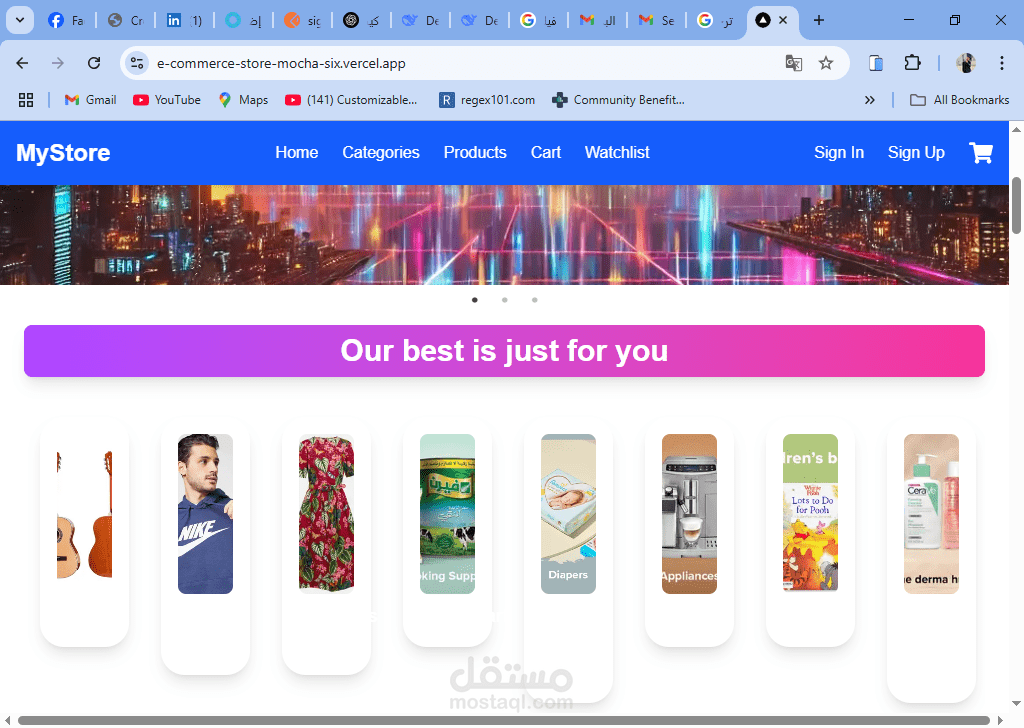Click the scroll-right arrow of horizontal scrollbar
The width and height of the screenshot is (1024, 728).
1000,720
